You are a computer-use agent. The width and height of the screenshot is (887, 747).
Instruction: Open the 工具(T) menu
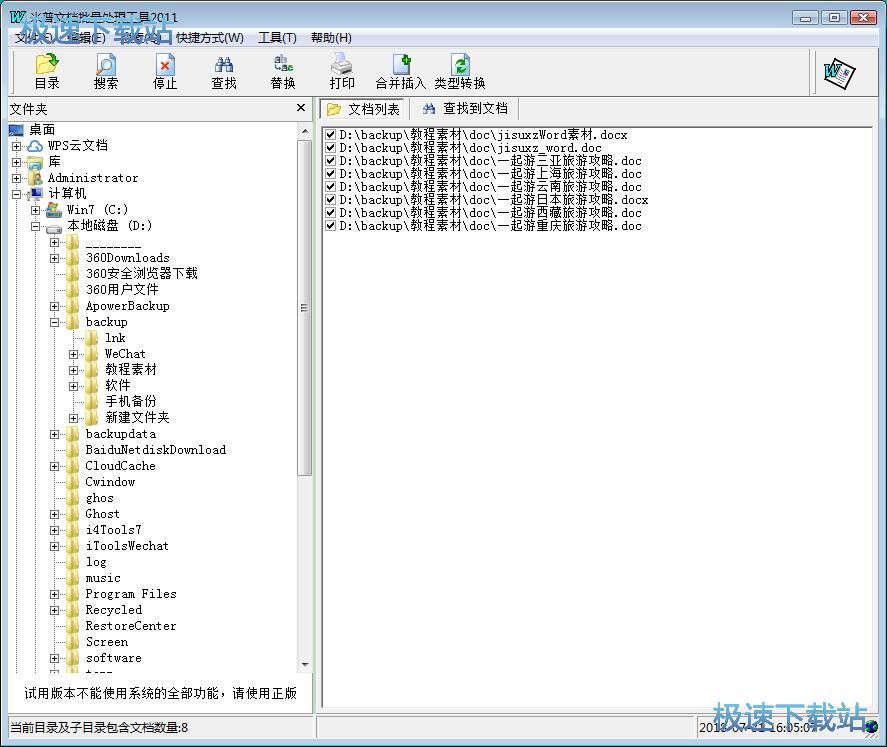(277, 37)
